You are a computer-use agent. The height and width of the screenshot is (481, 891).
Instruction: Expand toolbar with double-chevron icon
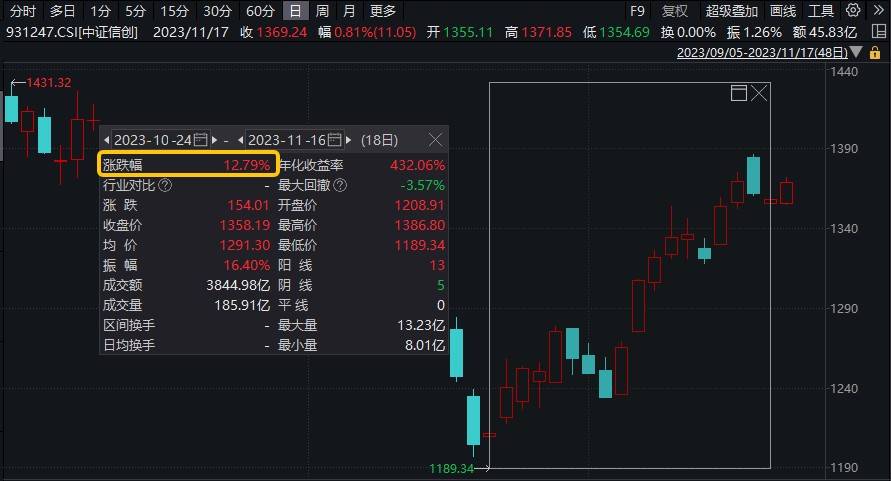coord(878,10)
